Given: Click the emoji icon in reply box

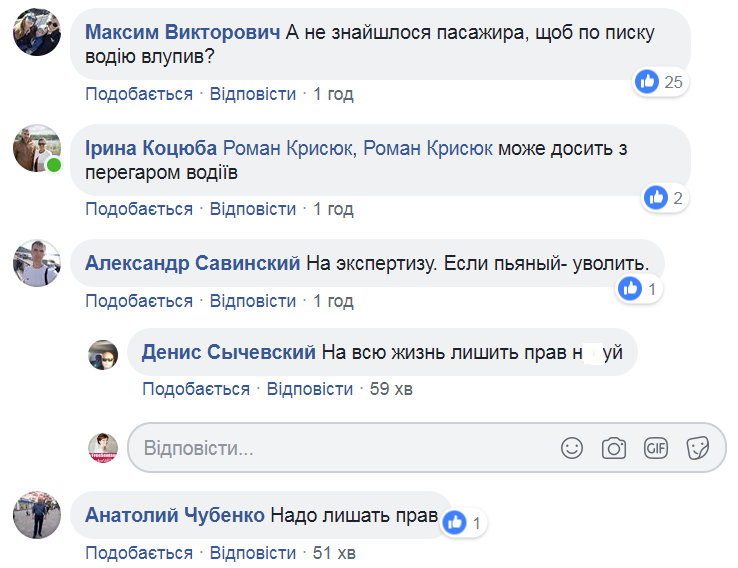Looking at the screenshot, I should pos(572,448).
